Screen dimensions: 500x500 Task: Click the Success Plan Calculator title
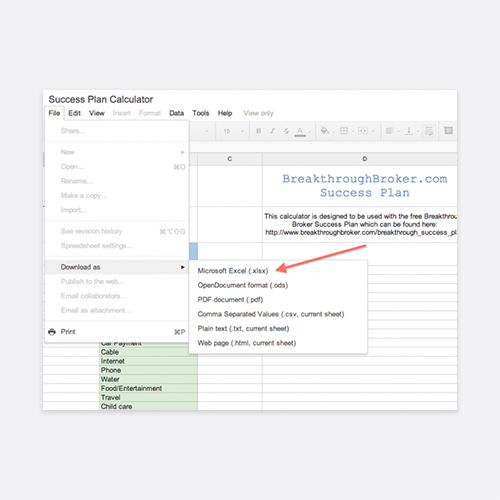point(101,99)
